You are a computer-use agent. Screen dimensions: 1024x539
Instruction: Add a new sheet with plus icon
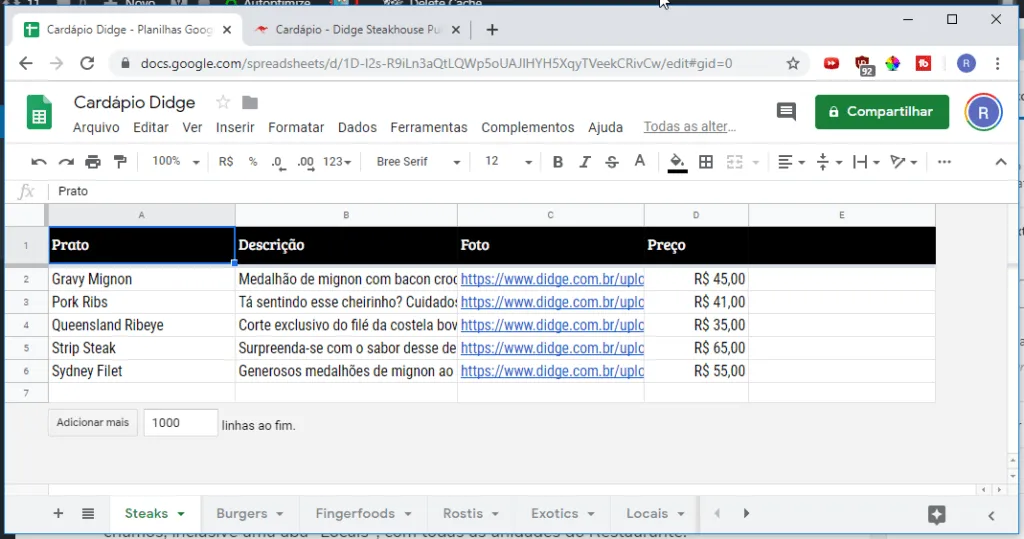click(58, 514)
